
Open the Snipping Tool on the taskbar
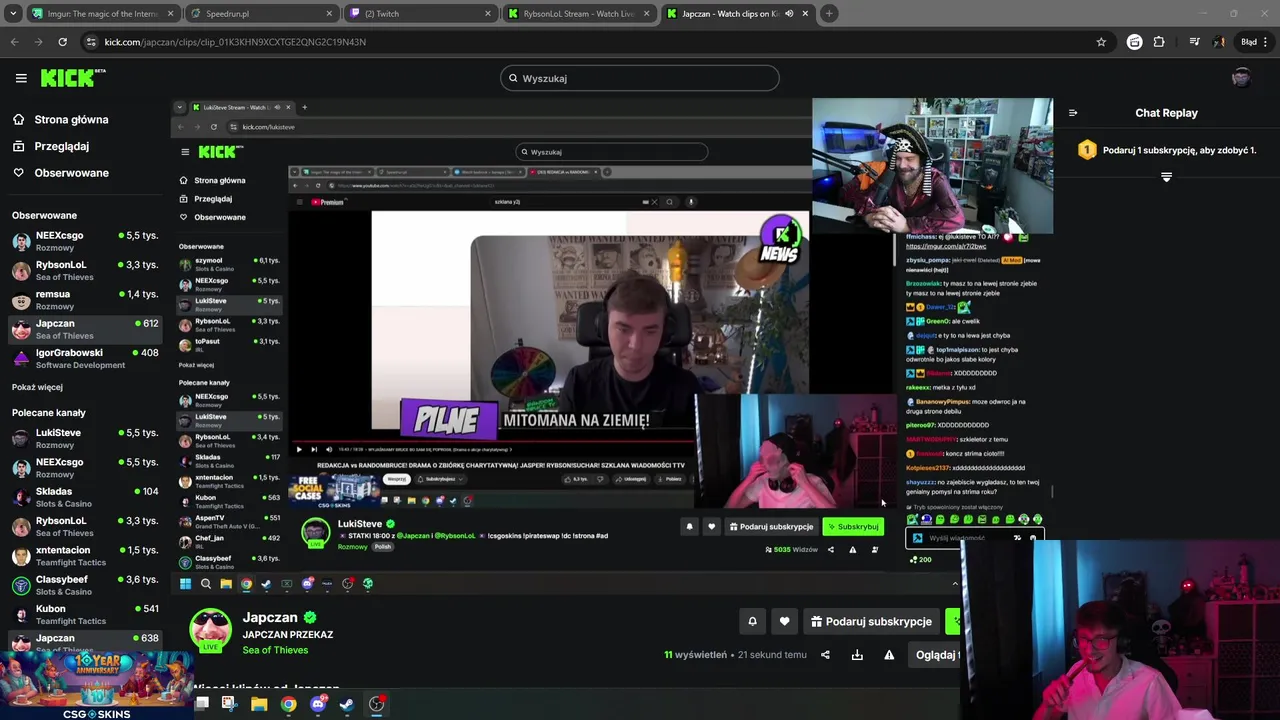[x=229, y=704]
